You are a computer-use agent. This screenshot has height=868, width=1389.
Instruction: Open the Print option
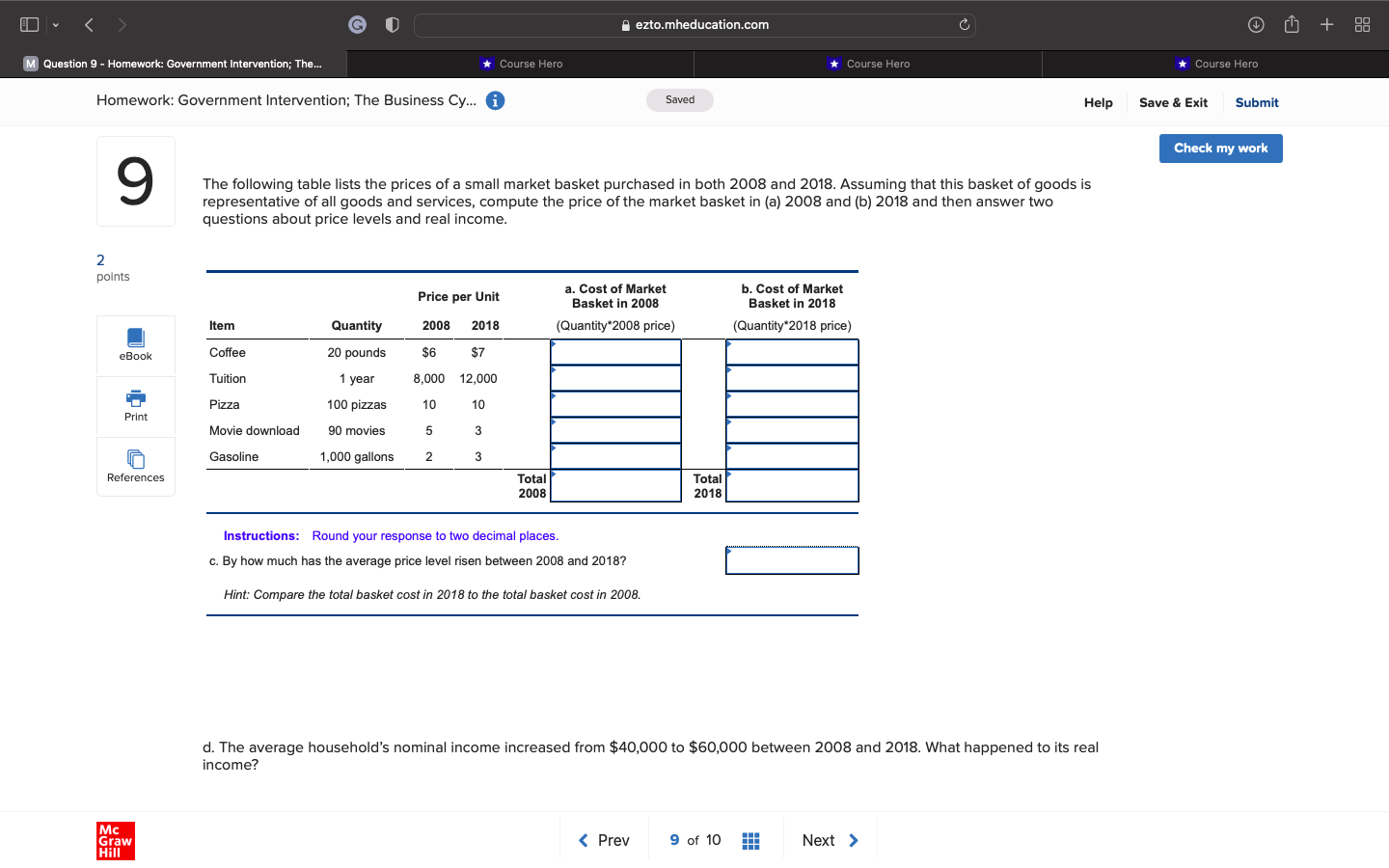(x=135, y=406)
